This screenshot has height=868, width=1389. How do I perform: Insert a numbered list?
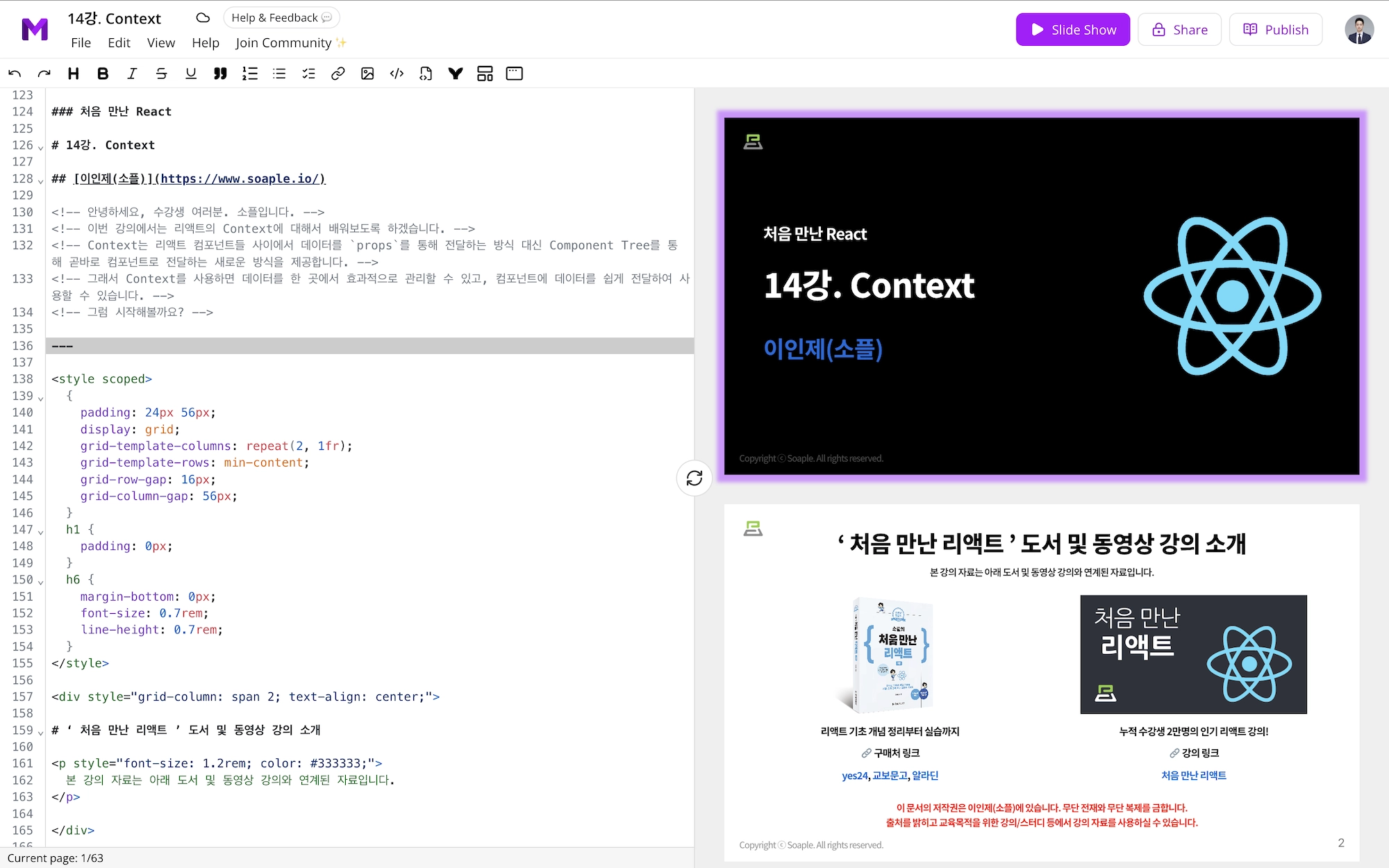point(250,74)
